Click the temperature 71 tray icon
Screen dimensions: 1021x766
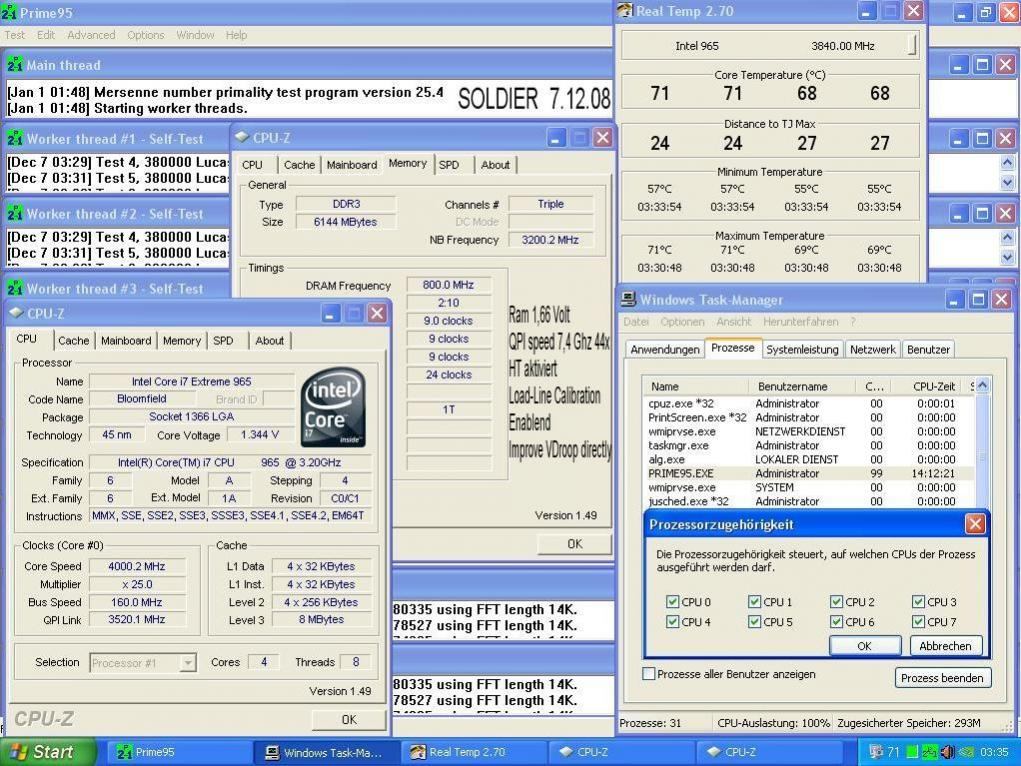[893, 752]
